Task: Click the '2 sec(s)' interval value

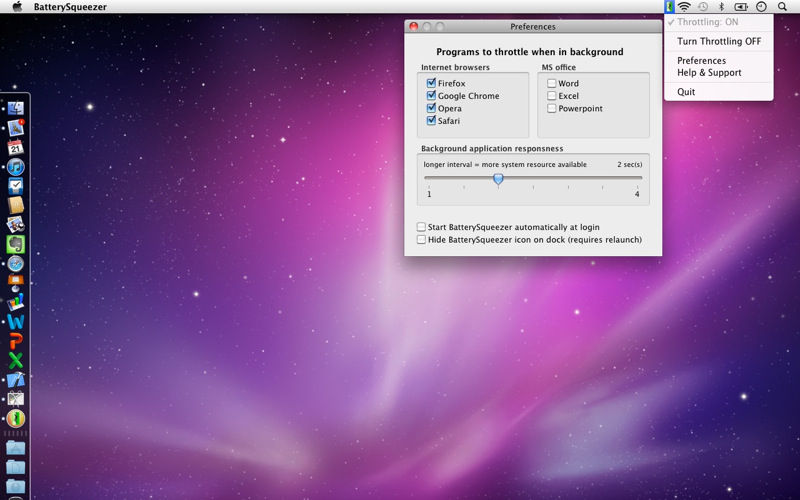Action: (x=630, y=164)
